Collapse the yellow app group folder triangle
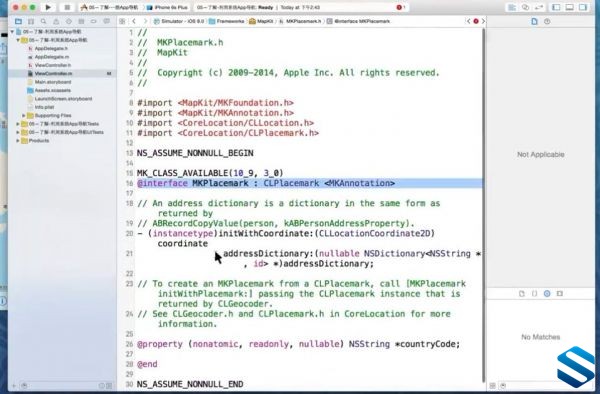The width and height of the screenshot is (600, 394). click(18, 40)
